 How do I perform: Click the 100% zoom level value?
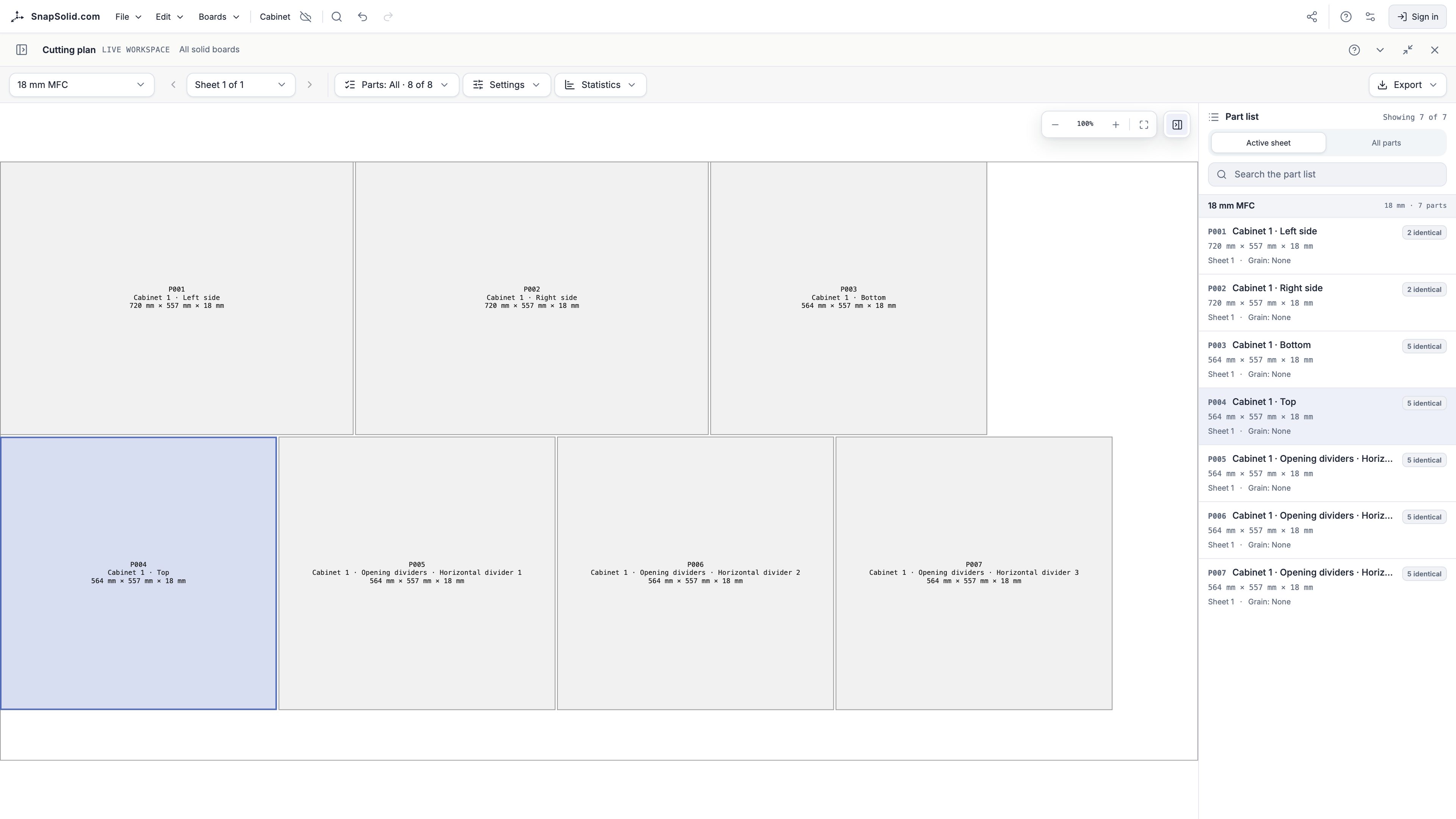click(x=1085, y=124)
